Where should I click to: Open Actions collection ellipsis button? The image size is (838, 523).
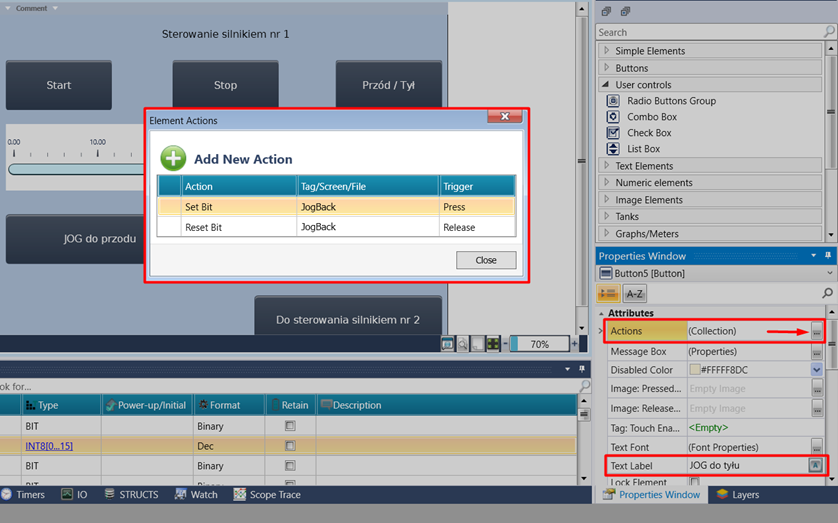(x=816, y=331)
